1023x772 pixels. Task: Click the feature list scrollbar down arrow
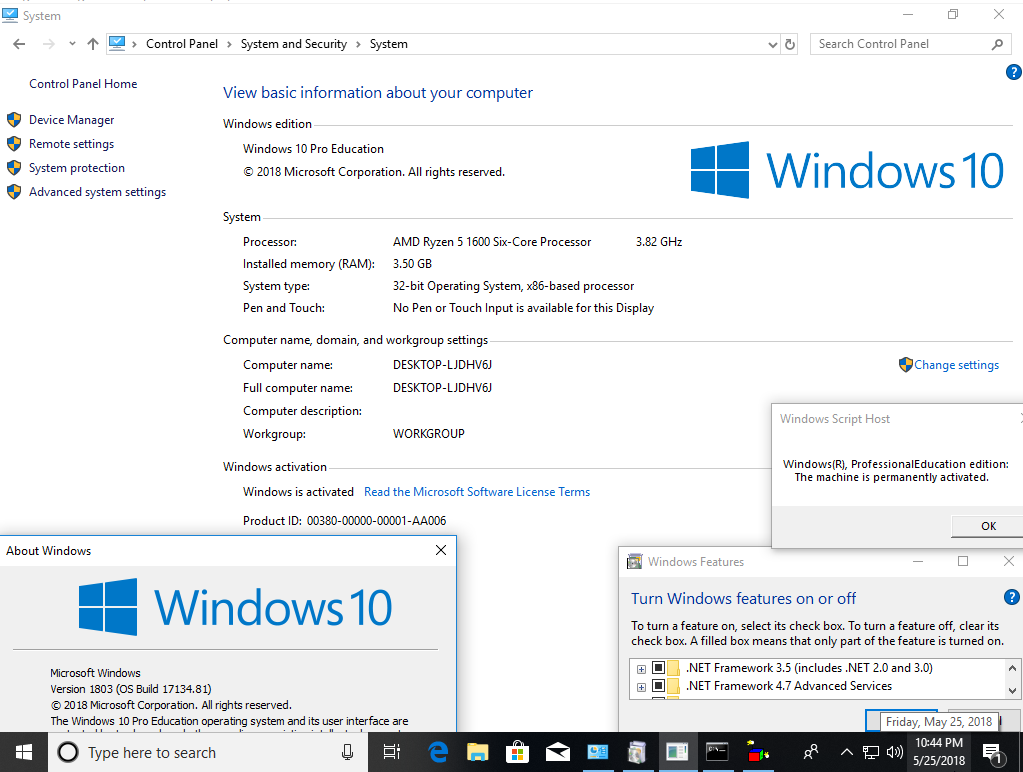coord(1012,690)
